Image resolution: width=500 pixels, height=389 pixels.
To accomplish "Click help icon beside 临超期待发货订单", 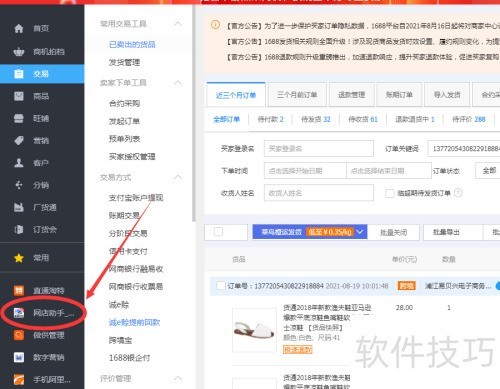I will (x=458, y=193).
